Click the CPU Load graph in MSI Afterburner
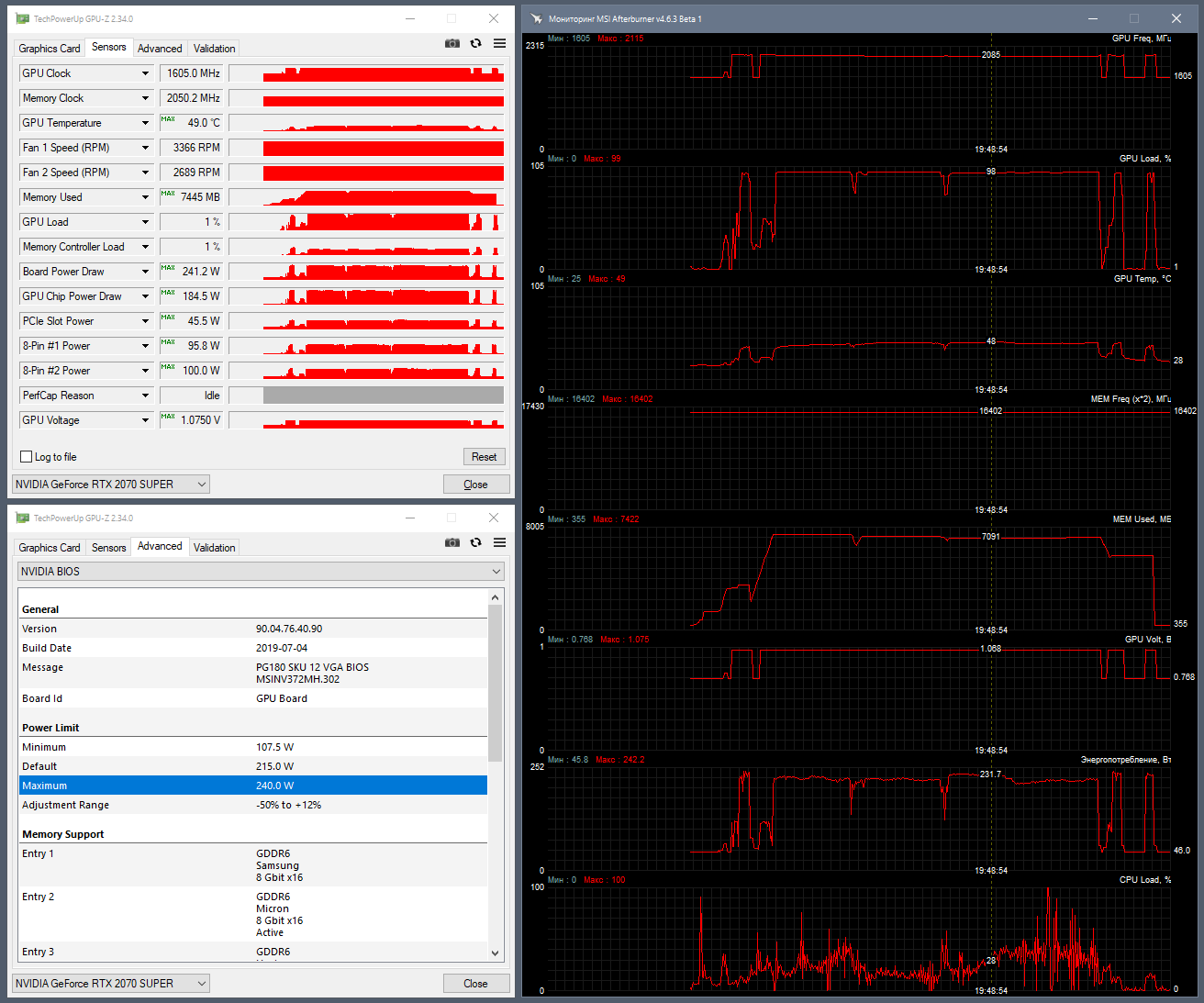Image resolution: width=1204 pixels, height=1003 pixels. pyautogui.click(x=859, y=939)
